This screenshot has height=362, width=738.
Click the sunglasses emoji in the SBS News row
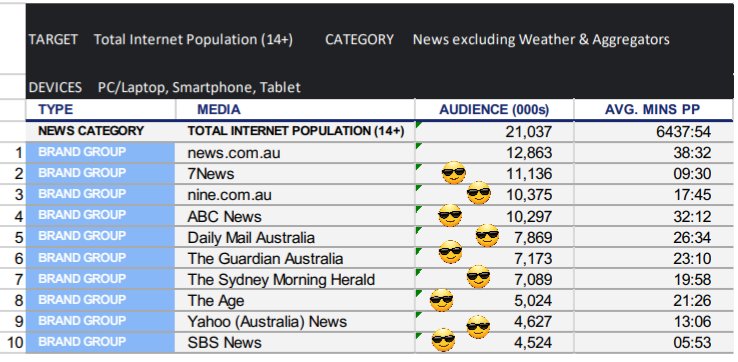coord(443,340)
